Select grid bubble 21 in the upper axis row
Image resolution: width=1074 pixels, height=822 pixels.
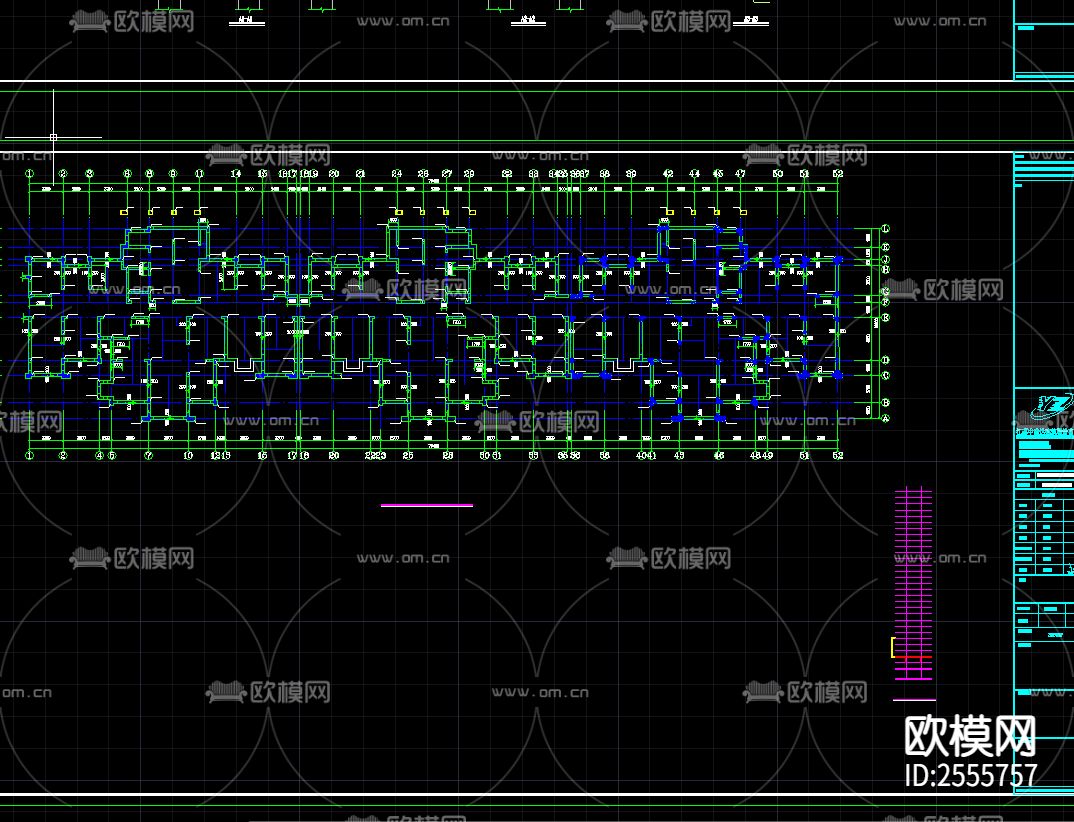click(360, 174)
